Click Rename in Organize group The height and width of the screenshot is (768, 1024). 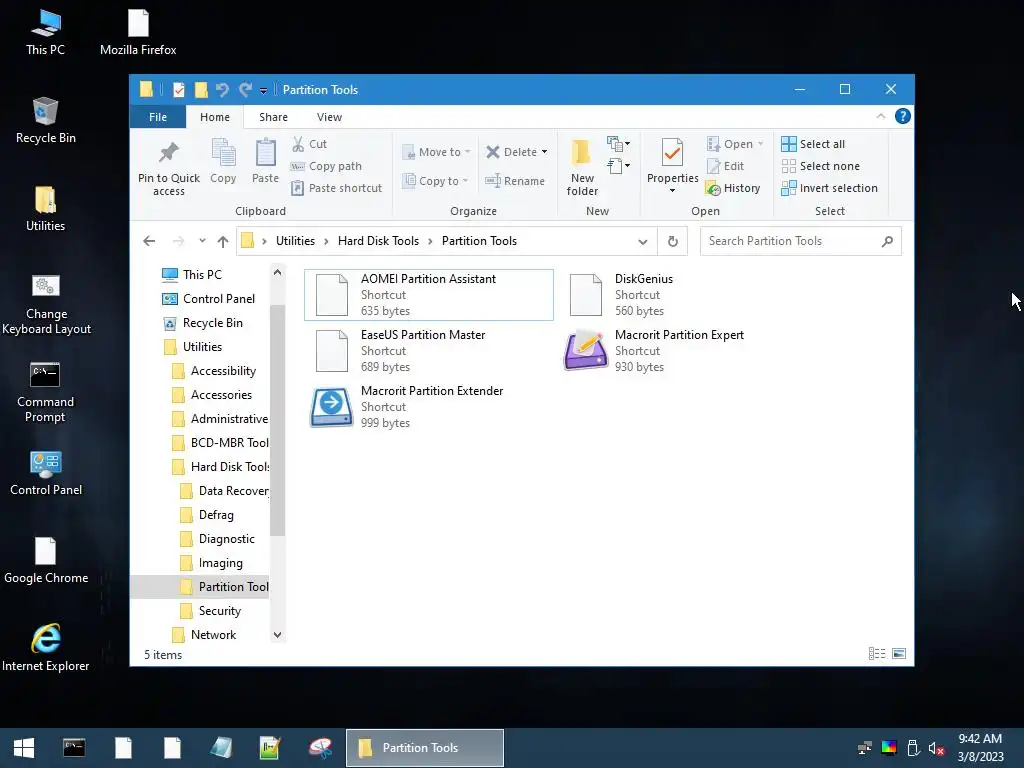tap(515, 181)
